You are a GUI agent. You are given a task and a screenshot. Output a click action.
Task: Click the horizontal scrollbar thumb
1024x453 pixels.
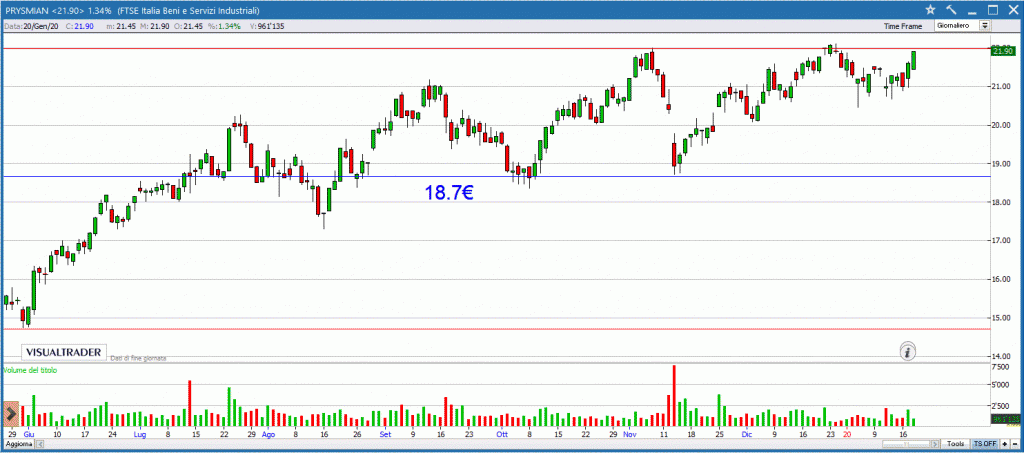click(x=907, y=444)
